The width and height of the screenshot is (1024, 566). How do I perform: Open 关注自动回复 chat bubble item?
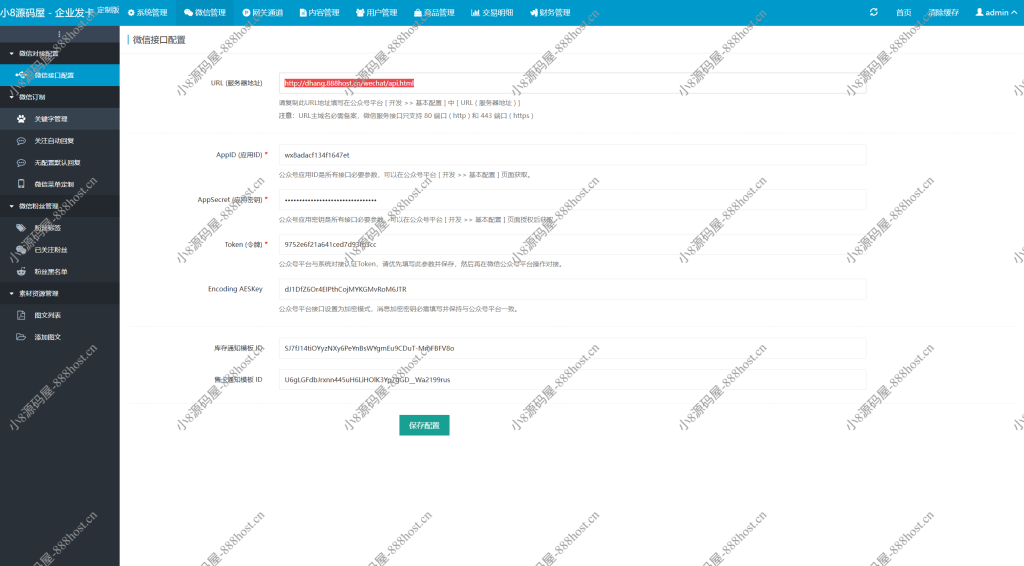[x=59, y=140]
